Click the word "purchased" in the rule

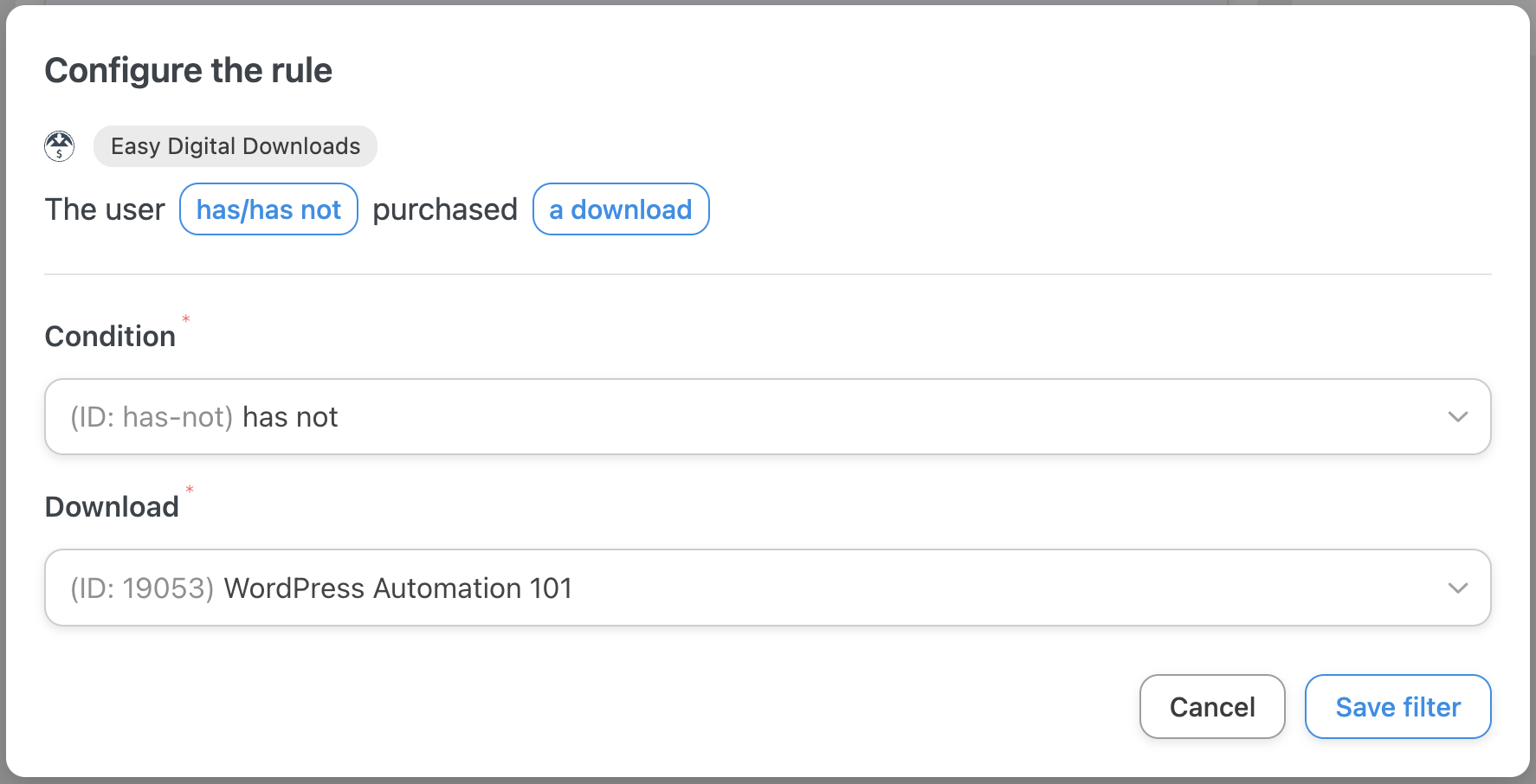coord(445,210)
